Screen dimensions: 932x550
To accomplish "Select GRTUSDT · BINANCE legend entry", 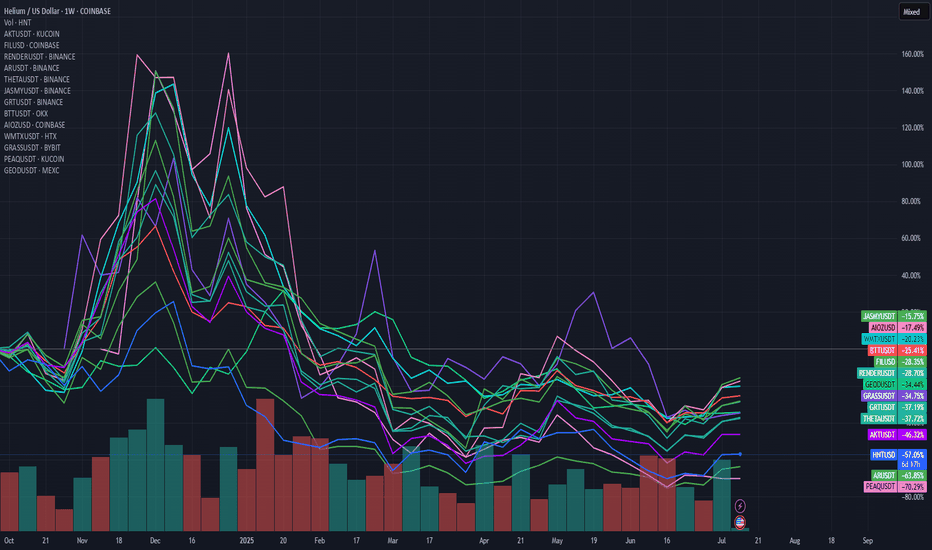I will coord(33,102).
